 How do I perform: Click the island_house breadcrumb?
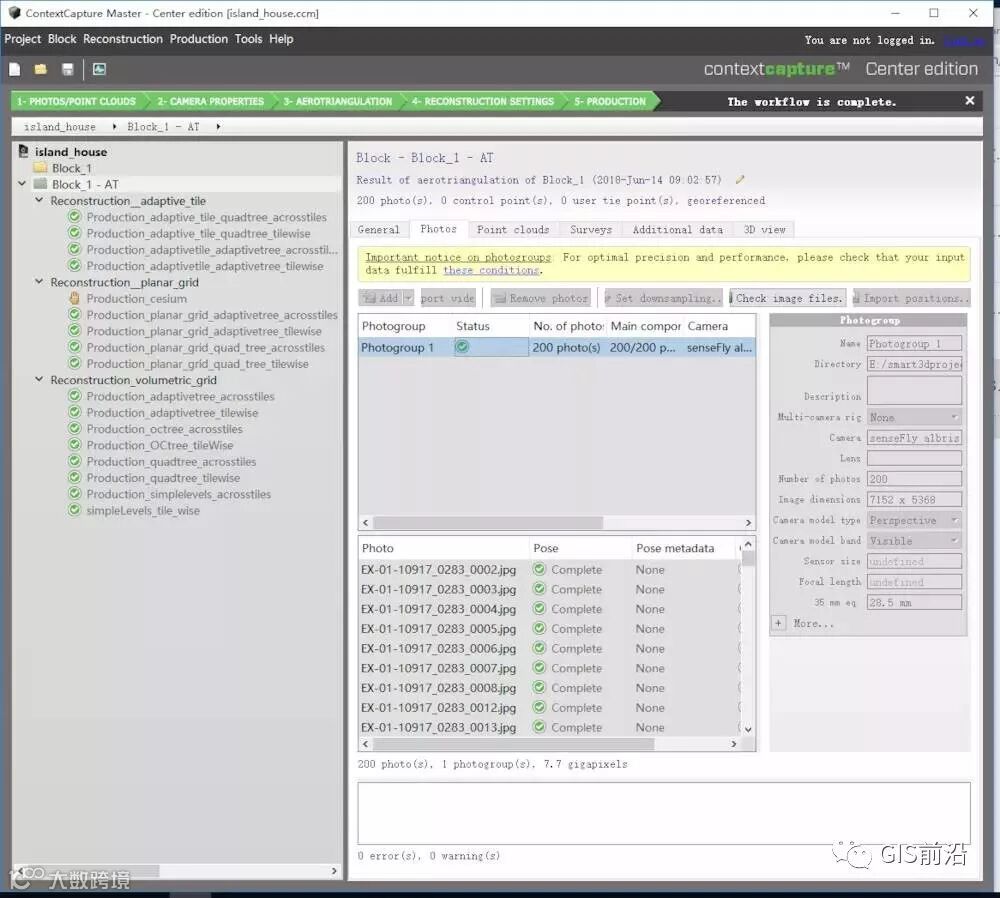(60, 126)
